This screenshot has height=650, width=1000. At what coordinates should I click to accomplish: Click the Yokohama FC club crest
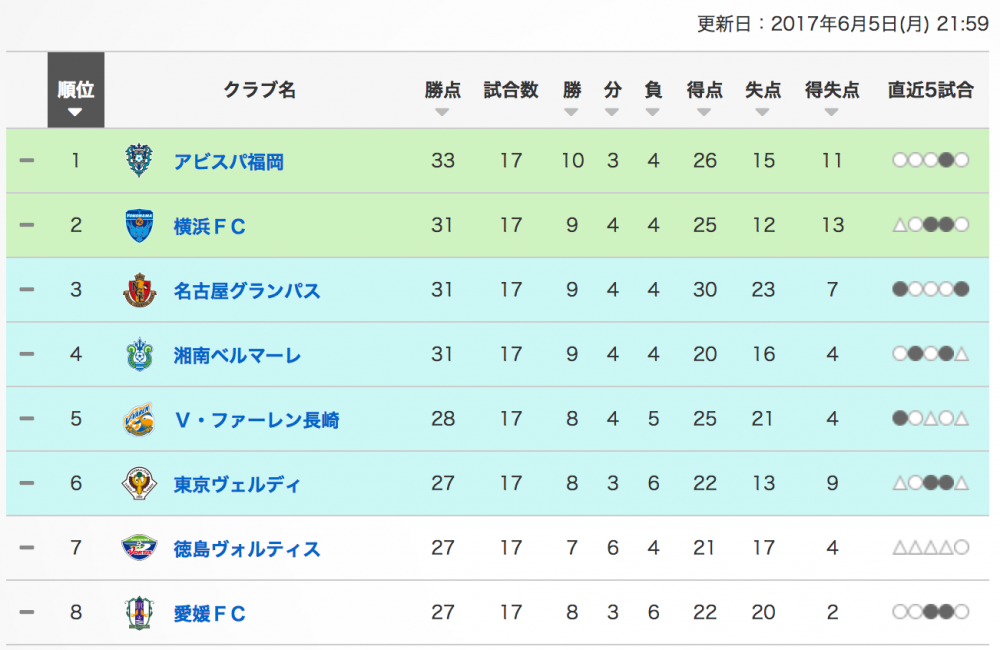point(139,225)
